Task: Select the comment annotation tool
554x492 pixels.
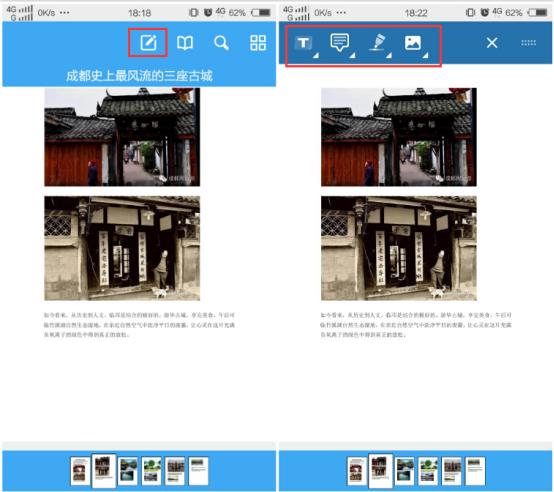Action: [340, 43]
